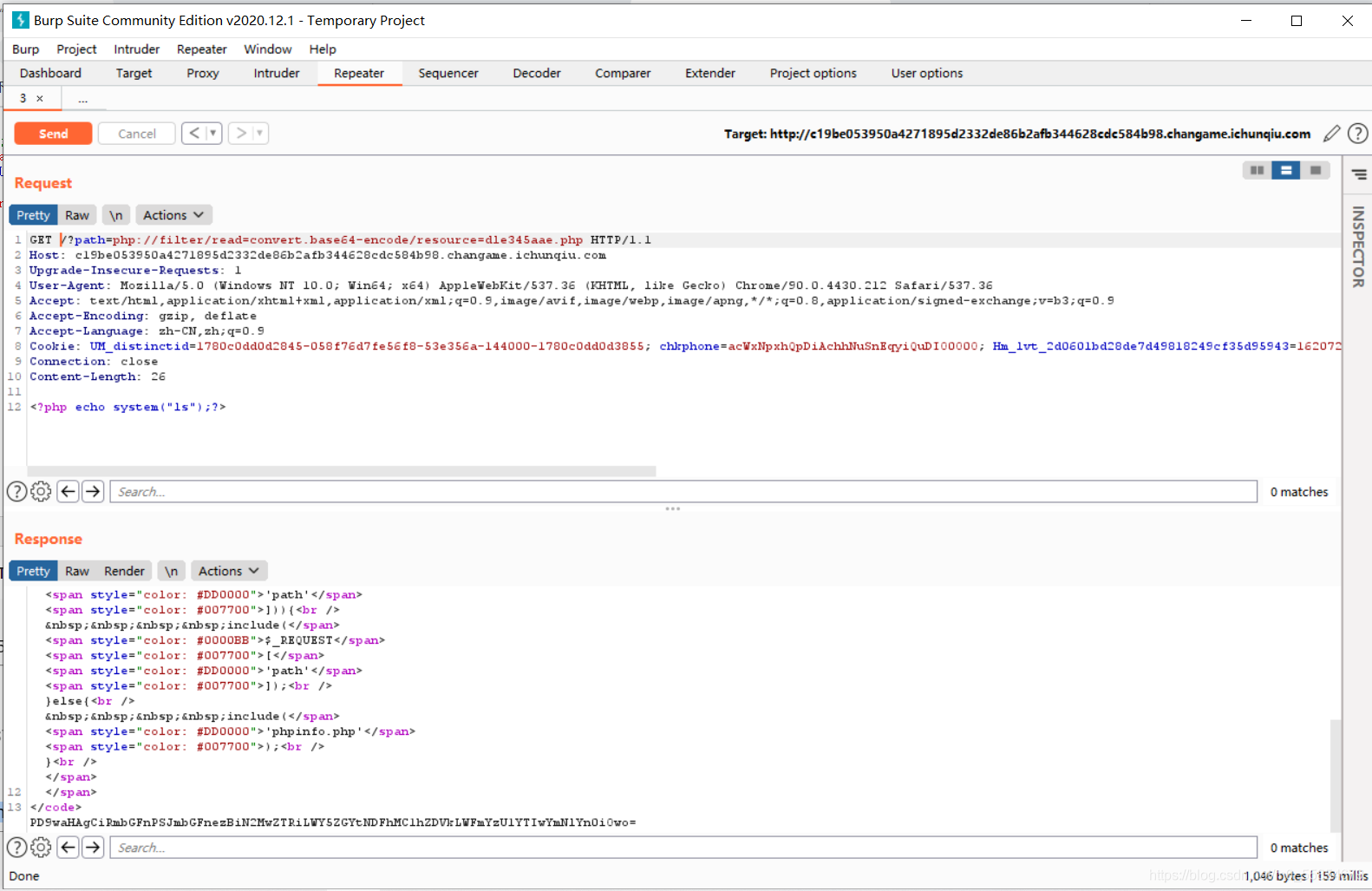The width and height of the screenshot is (1372, 891).
Task: Select Raw view in Response
Action: (x=77, y=571)
